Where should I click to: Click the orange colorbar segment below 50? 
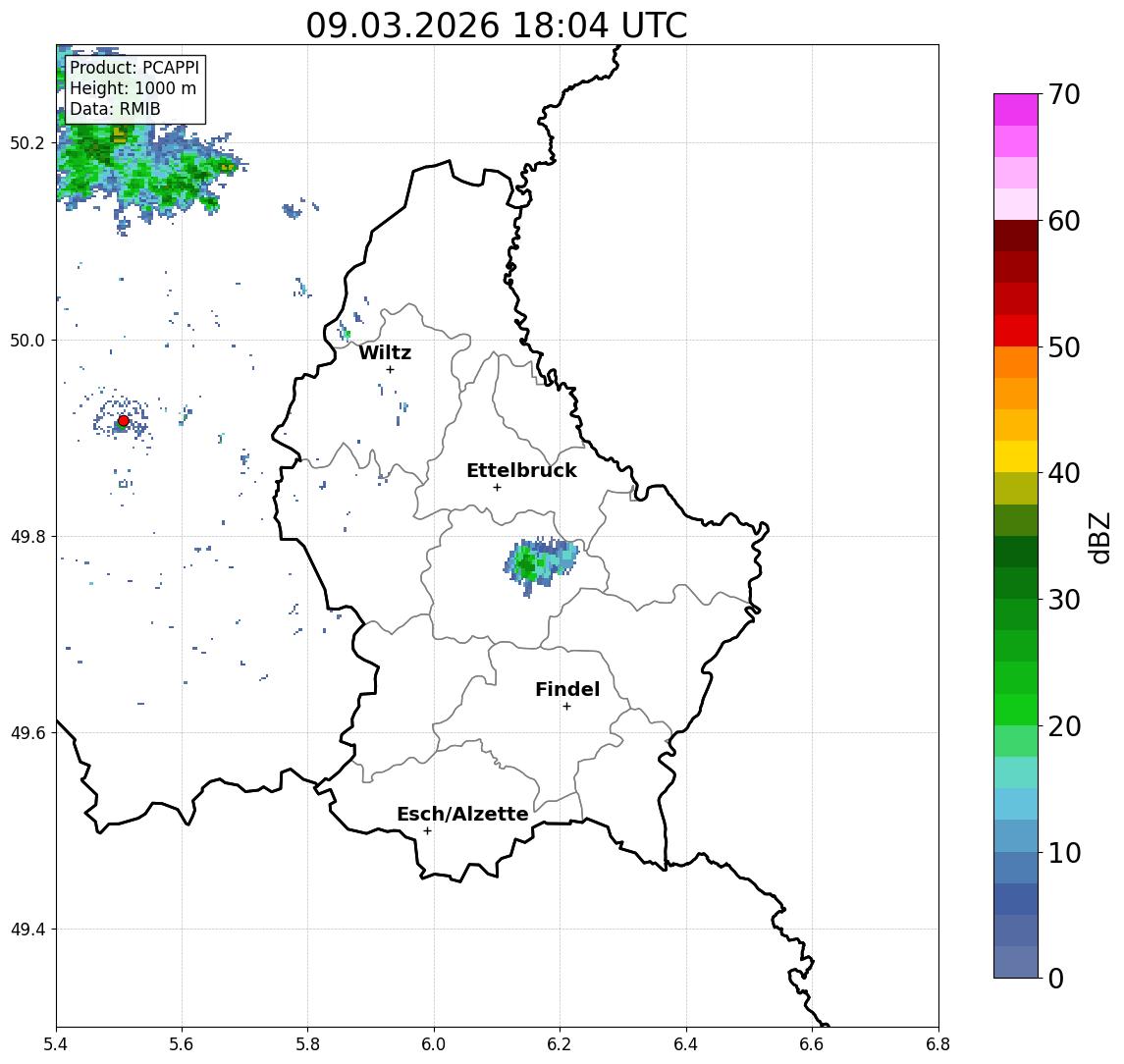1016,362
